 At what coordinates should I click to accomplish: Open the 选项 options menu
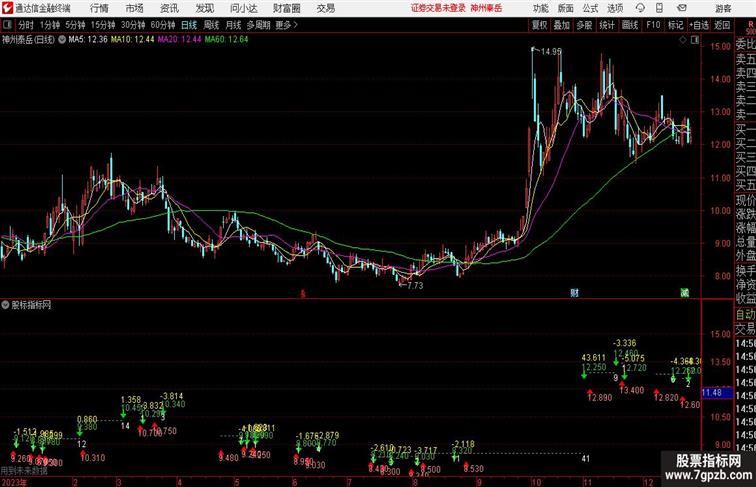(615, 8)
